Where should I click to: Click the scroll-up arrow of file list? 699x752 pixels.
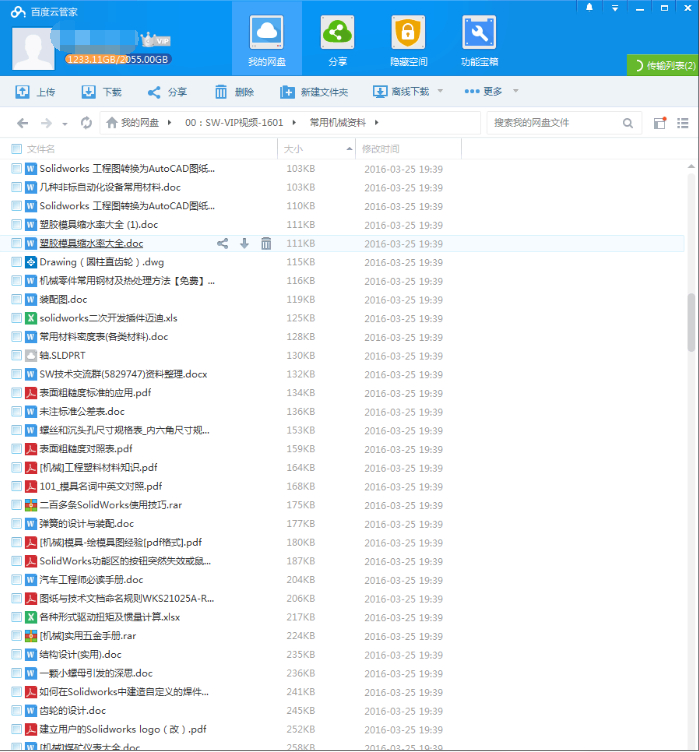(691, 166)
